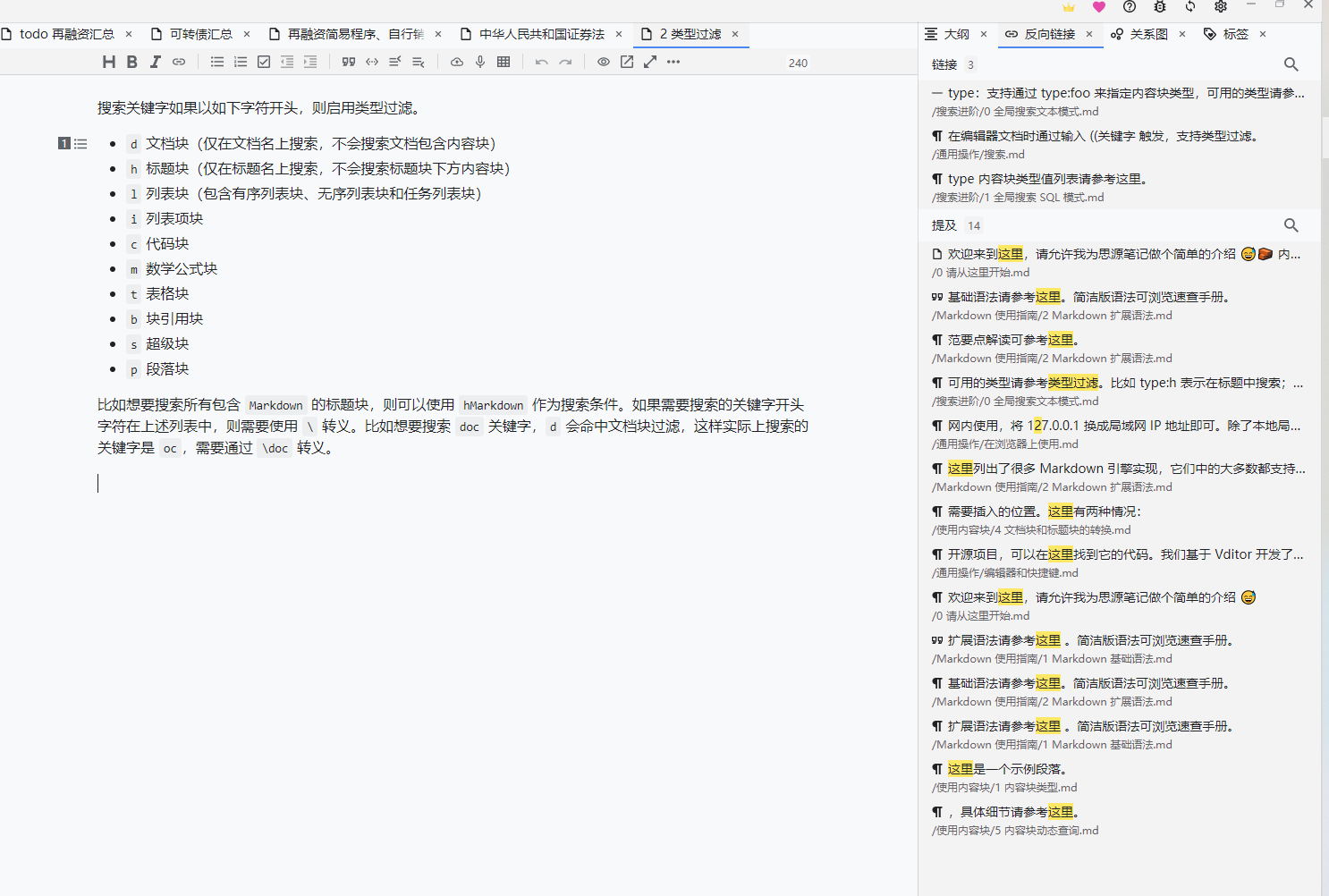
Task: Click the pink heart icon
Action: [1099, 7]
